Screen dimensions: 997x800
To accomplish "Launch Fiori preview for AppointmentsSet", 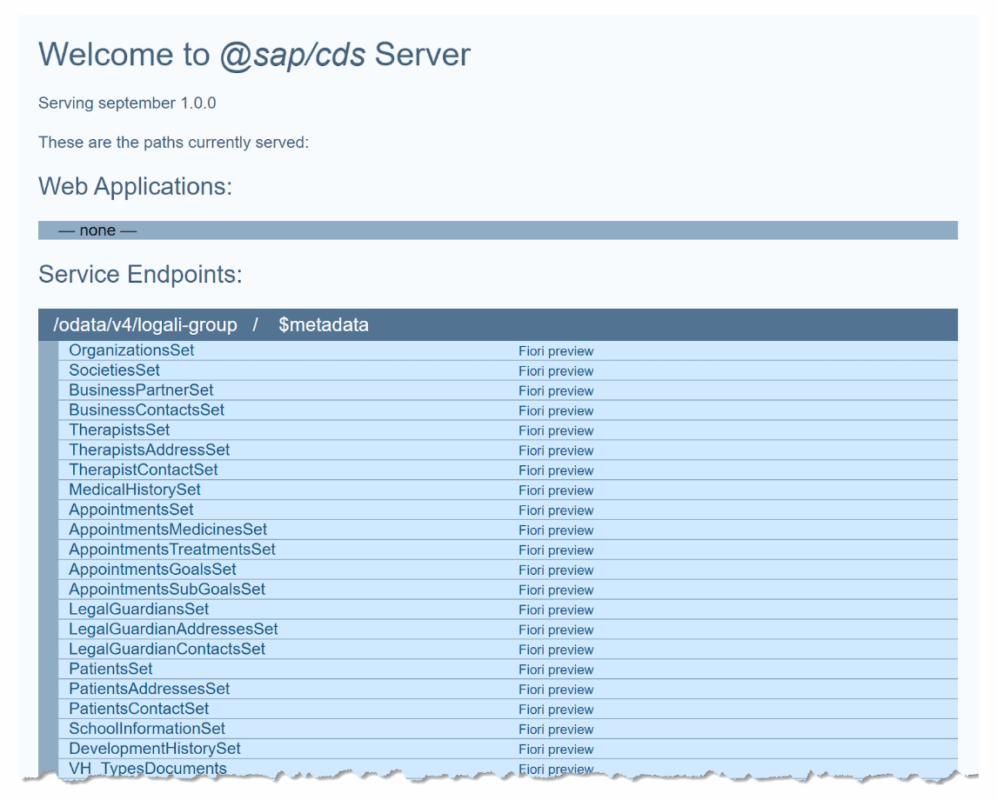I will click(556, 511).
